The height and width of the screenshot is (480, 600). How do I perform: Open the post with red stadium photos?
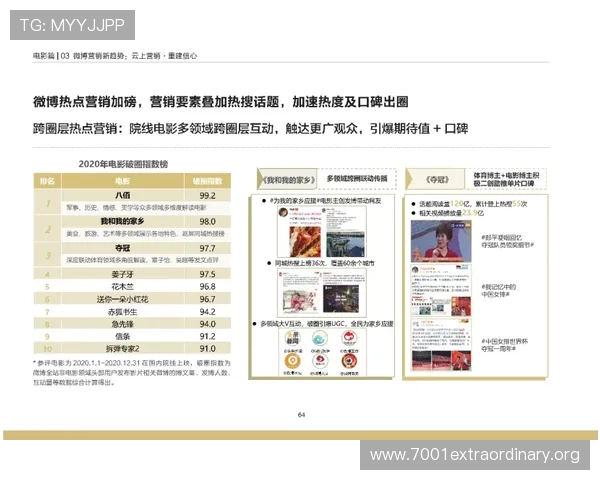pyautogui.click(x=441, y=345)
